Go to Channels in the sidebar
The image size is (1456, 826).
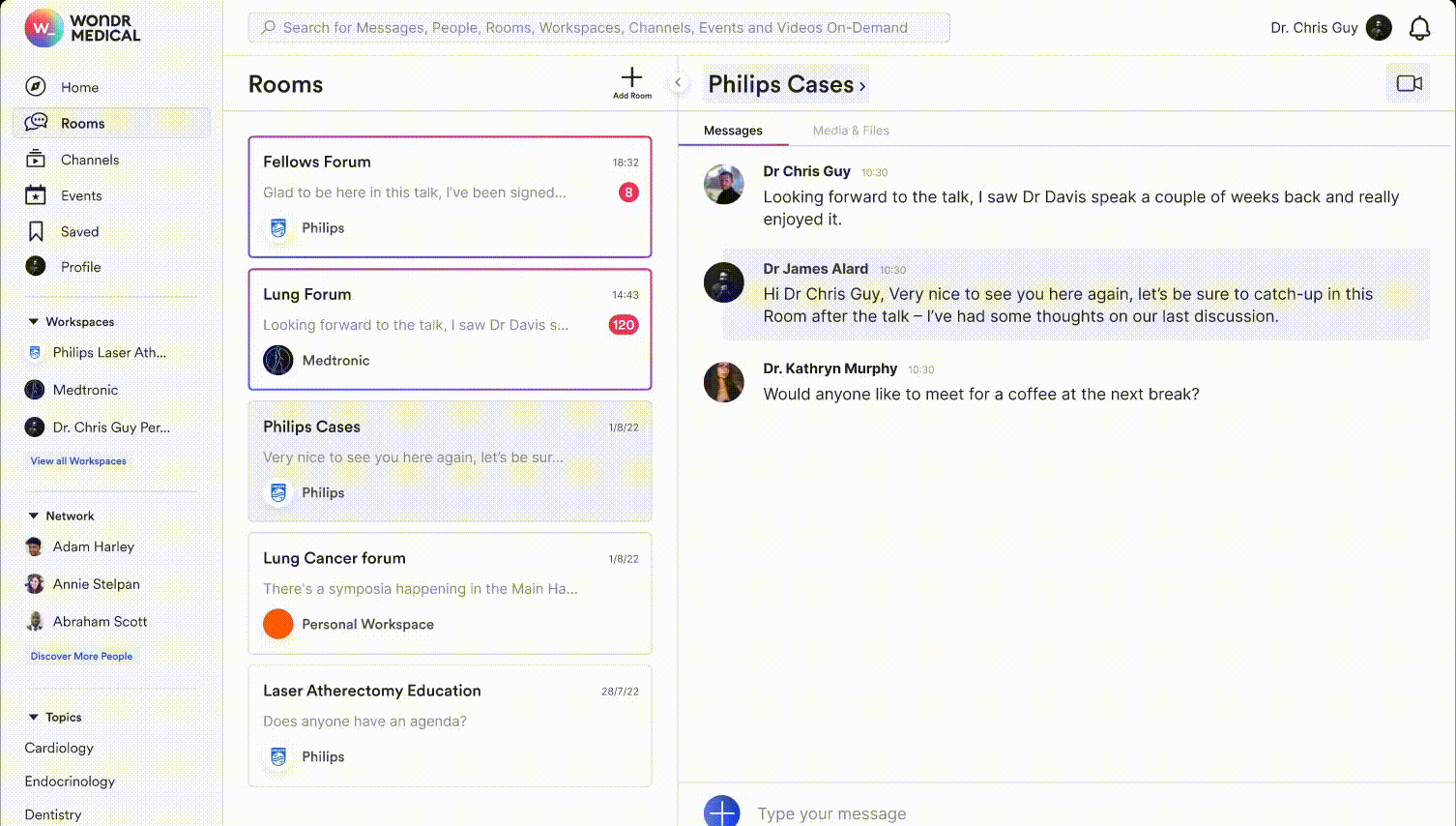coord(89,160)
